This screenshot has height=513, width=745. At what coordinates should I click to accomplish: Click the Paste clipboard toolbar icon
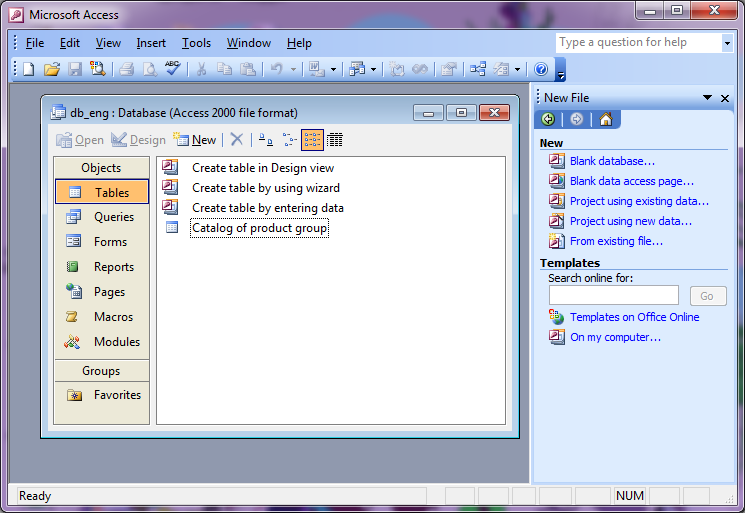[x=248, y=69]
